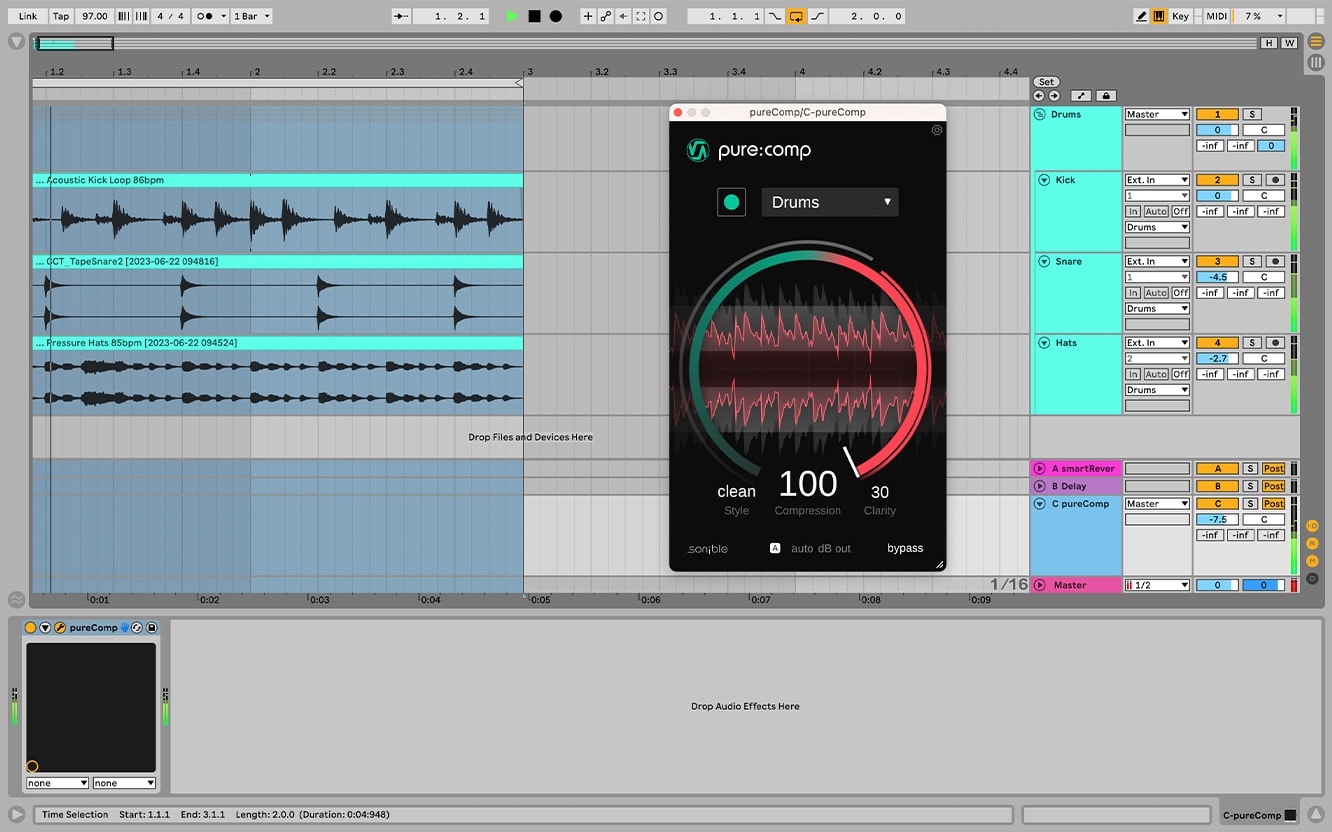The width and height of the screenshot is (1332, 832).
Task: Click the Link button
Action: point(28,16)
